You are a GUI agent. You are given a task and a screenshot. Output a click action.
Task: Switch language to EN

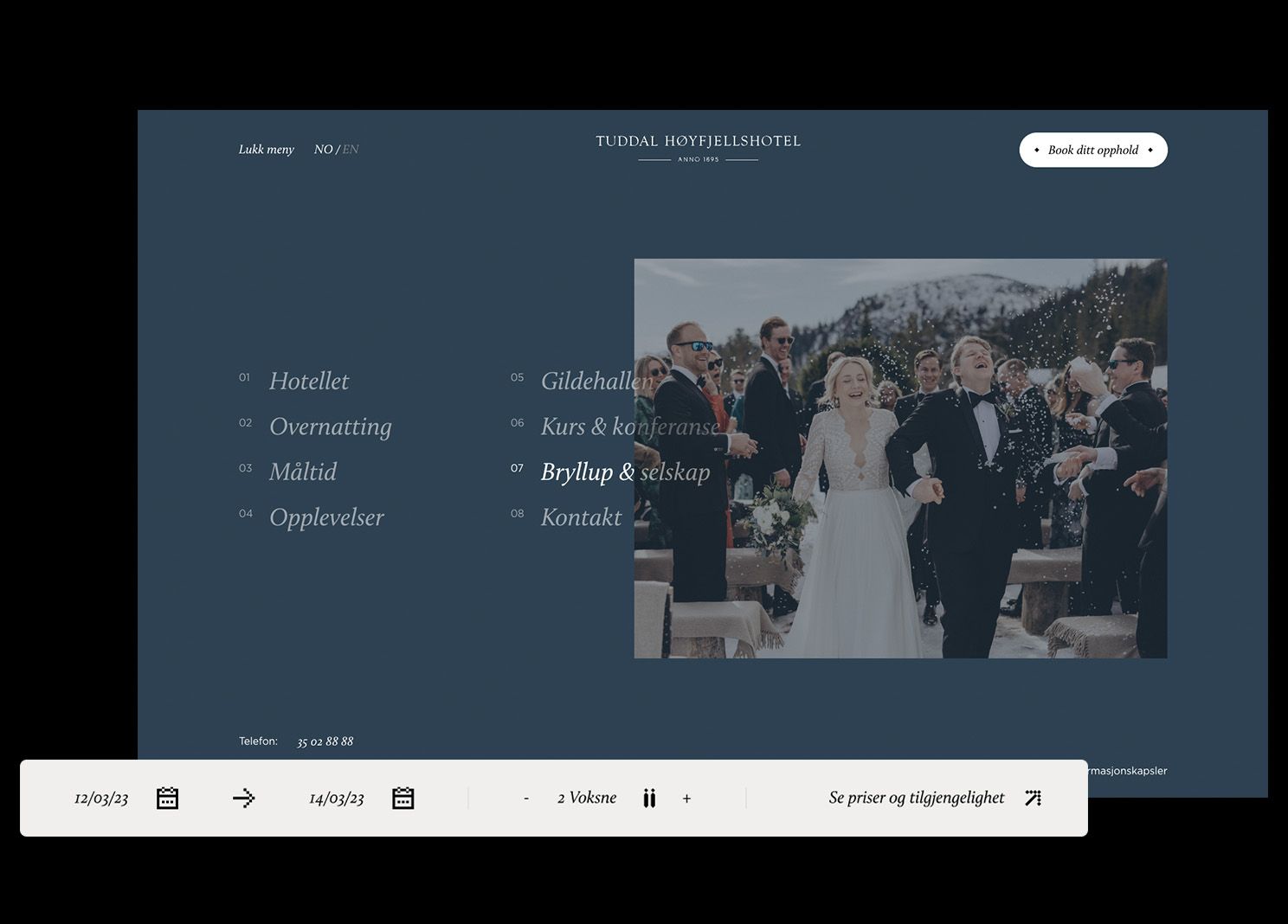pyautogui.click(x=351, y=149)
